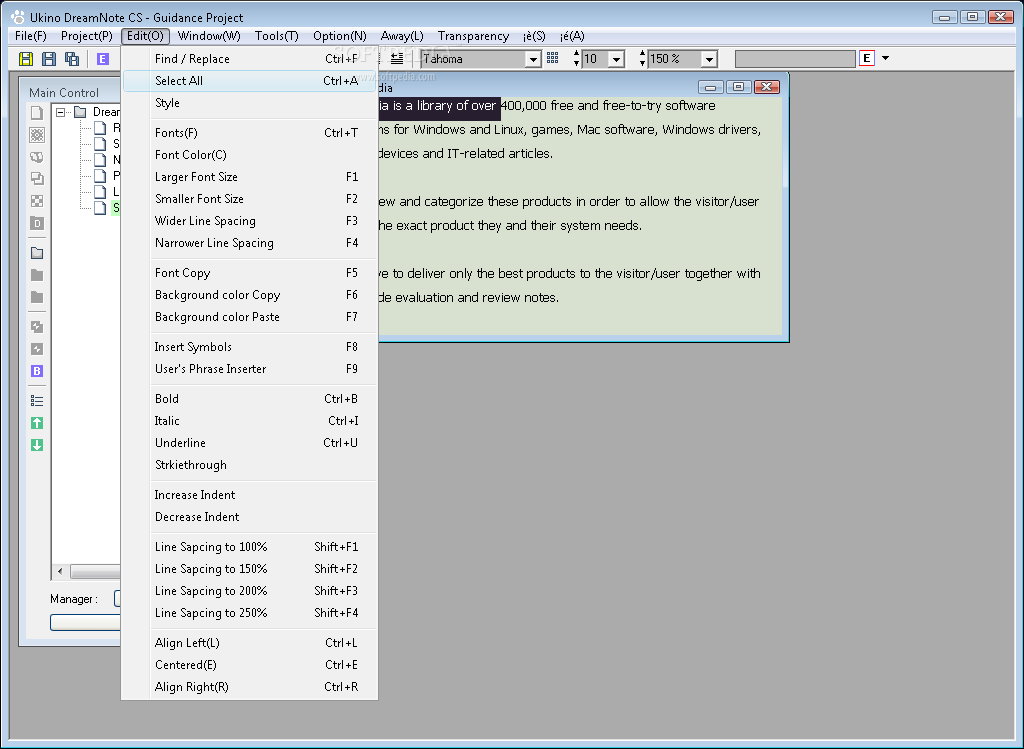Click the red-bordered E box in toolbar
Screen dimensions: 1024x749
click(x=867, y=58)
